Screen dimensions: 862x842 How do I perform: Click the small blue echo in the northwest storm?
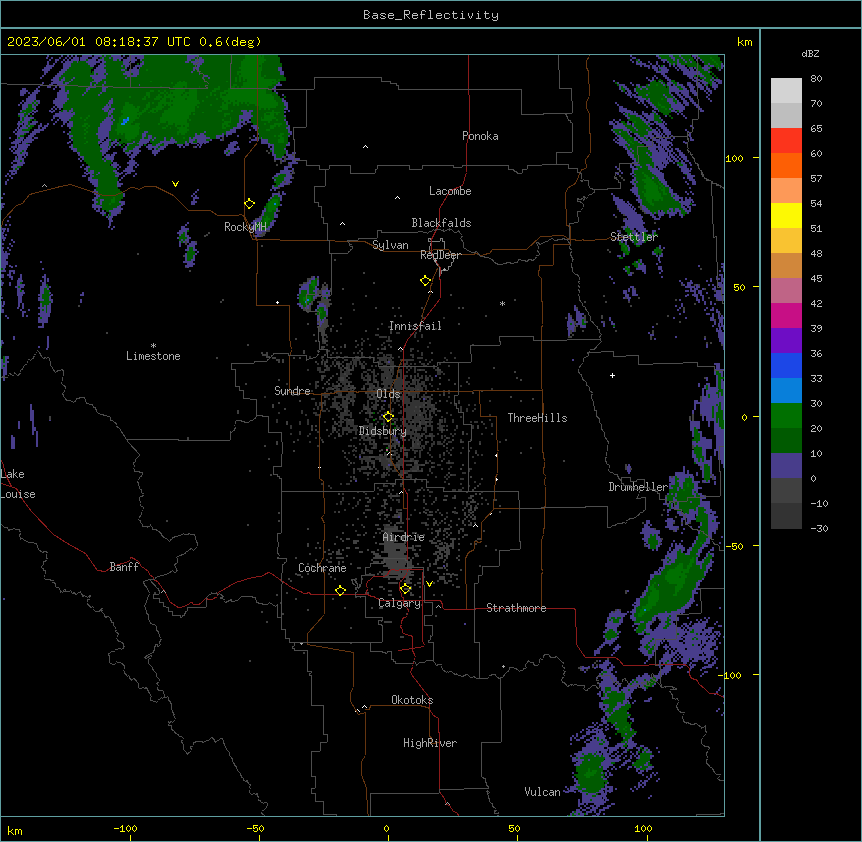pyautogui.click(x=125, y=120)
